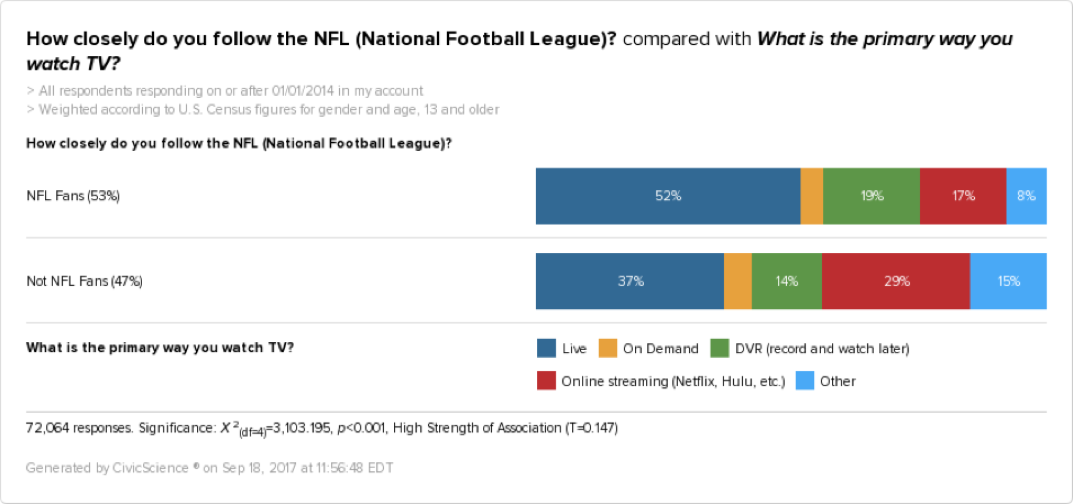Click the 37% Live bar for Not NFL Fans
Viewport: 1073px width, 504px height.
[629, 281]
